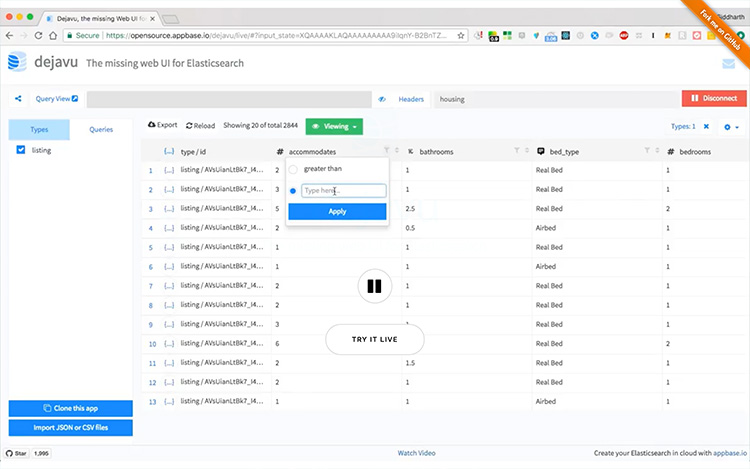Click the share icon beside Query View
The width and height of the screenshot is (750, 469).
(x=19, y=99)
